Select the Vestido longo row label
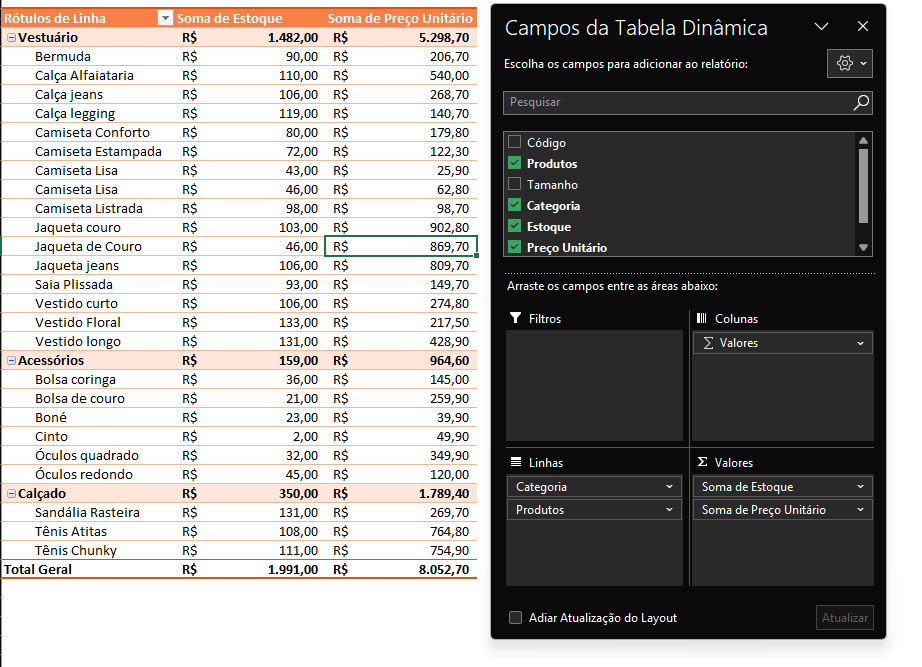Viewport: 922px width, 667px height. (x=78, y=341)
